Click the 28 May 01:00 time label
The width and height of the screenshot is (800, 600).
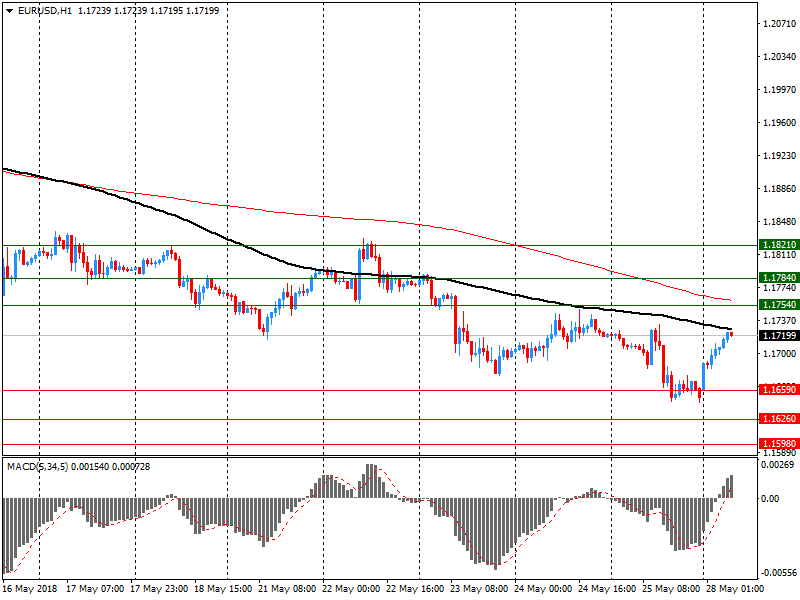click(735, 589)
